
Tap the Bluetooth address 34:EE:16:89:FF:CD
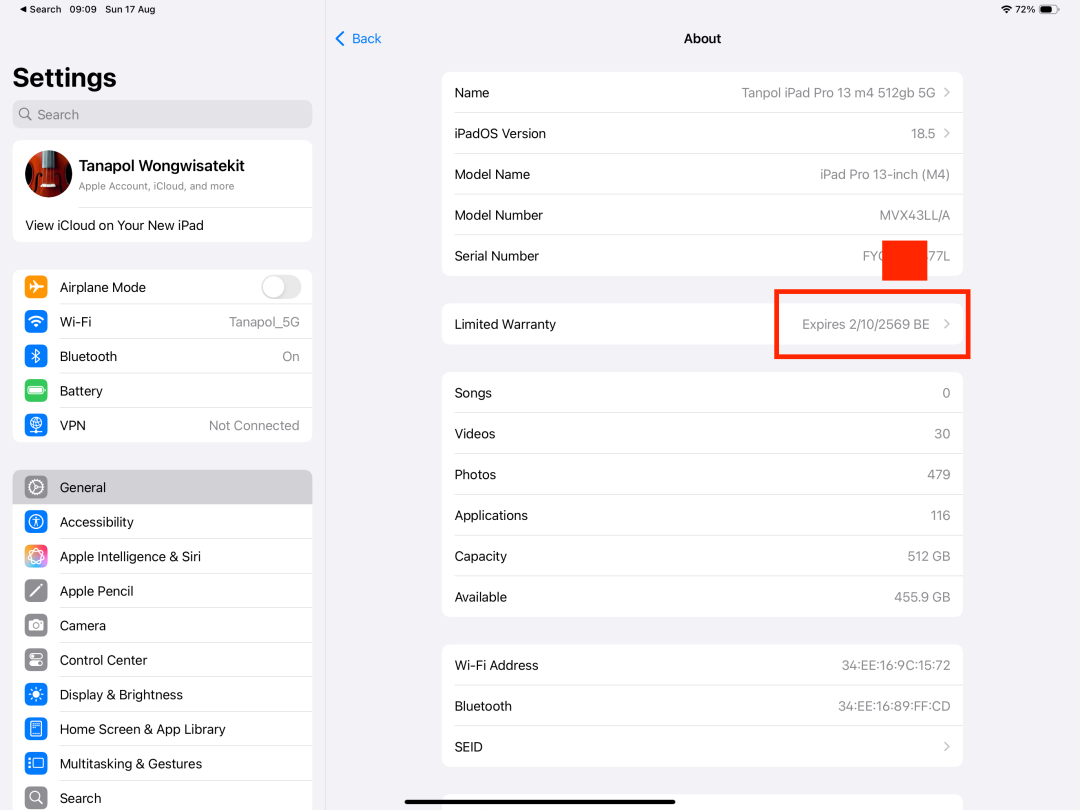coord(894,706)
